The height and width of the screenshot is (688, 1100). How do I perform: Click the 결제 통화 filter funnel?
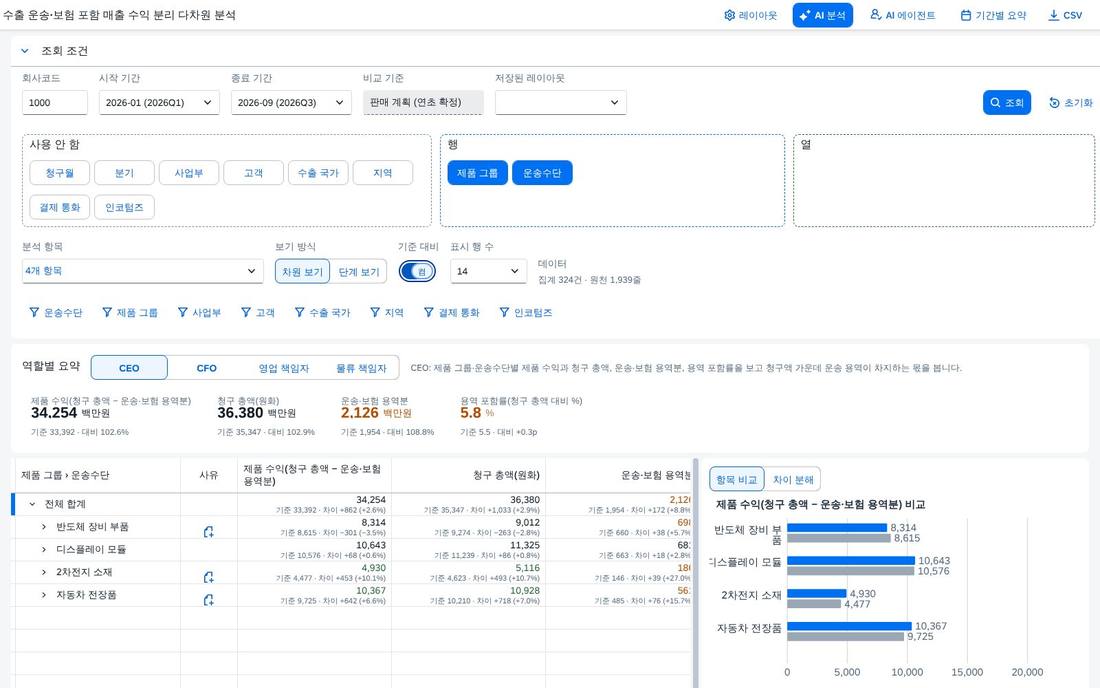(x=452, y=312)
